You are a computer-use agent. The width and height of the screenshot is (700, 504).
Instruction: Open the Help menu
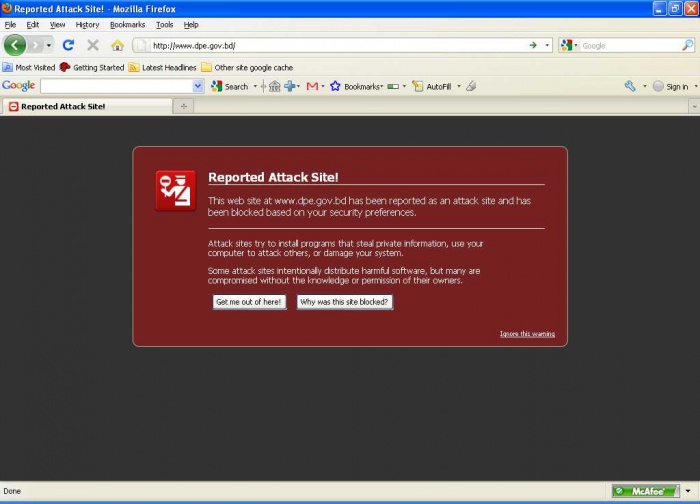coord(191,25)
